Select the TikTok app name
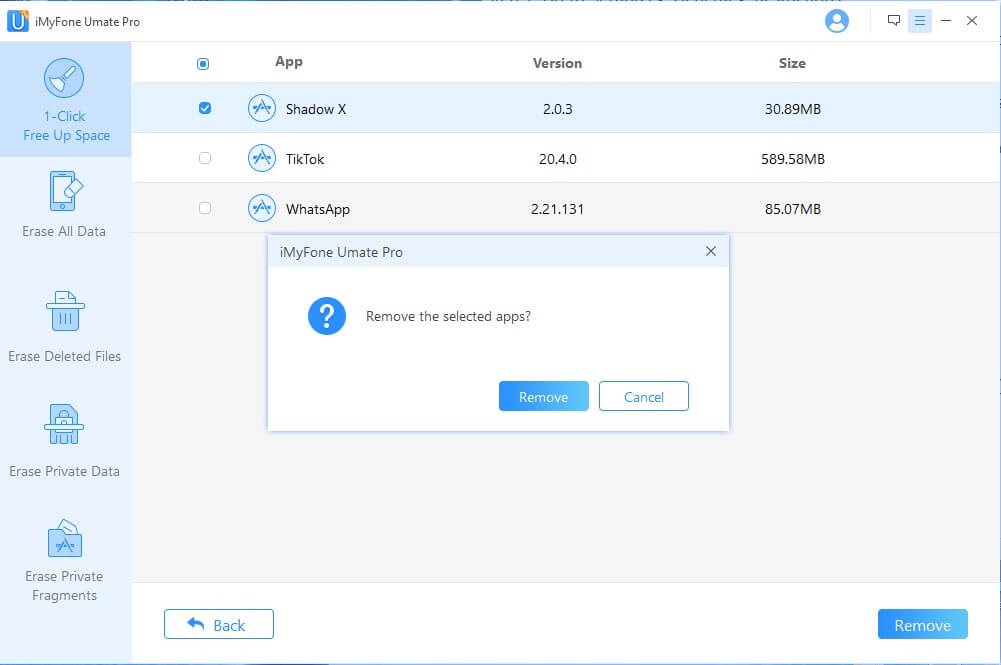Screen dimensions: 1001x665 [305, 159]
